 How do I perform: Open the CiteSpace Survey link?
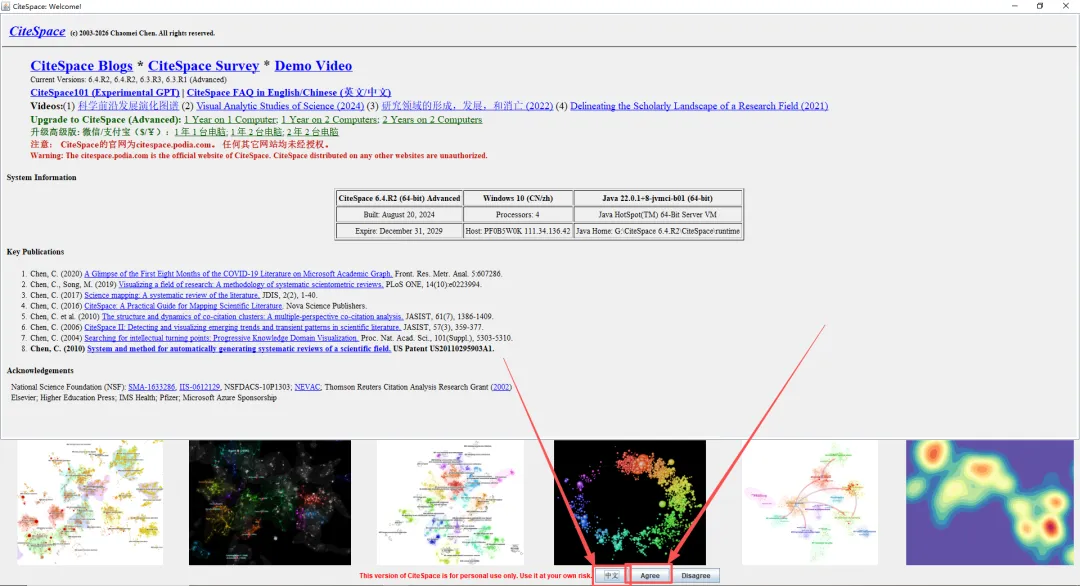tap(203, 65)
